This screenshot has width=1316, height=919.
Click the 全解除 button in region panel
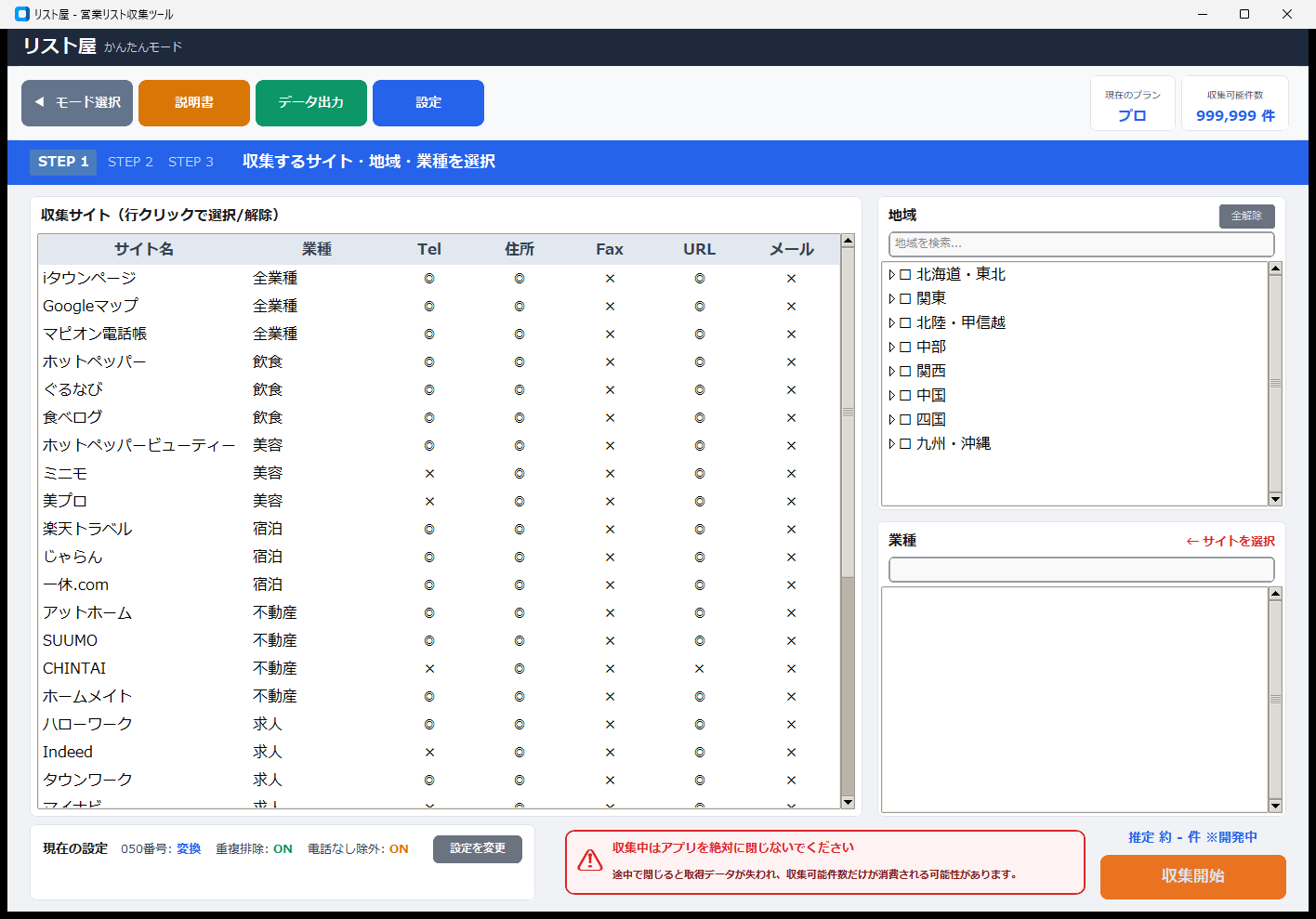1246,216
